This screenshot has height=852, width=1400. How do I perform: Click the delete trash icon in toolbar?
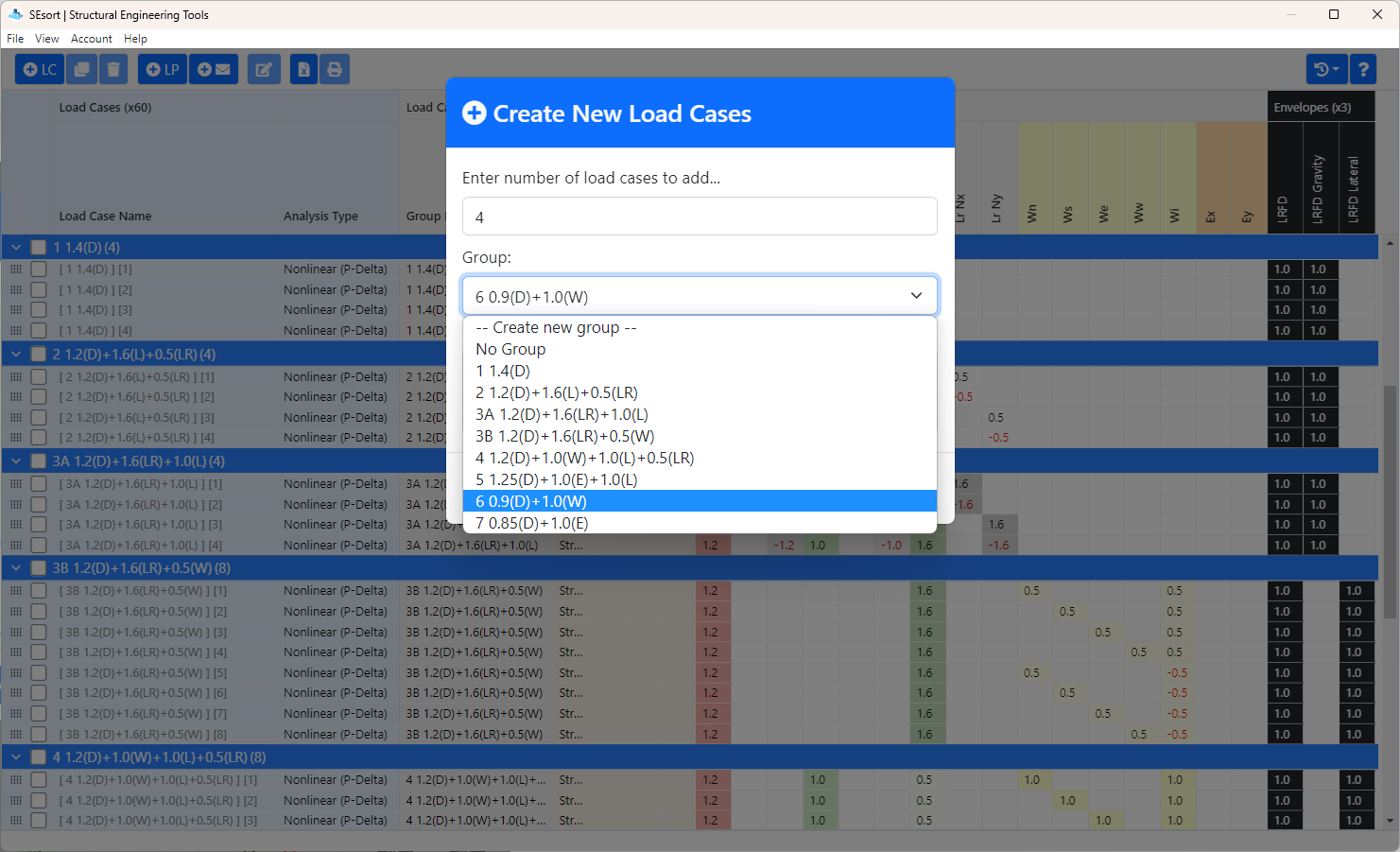point(113,69)
